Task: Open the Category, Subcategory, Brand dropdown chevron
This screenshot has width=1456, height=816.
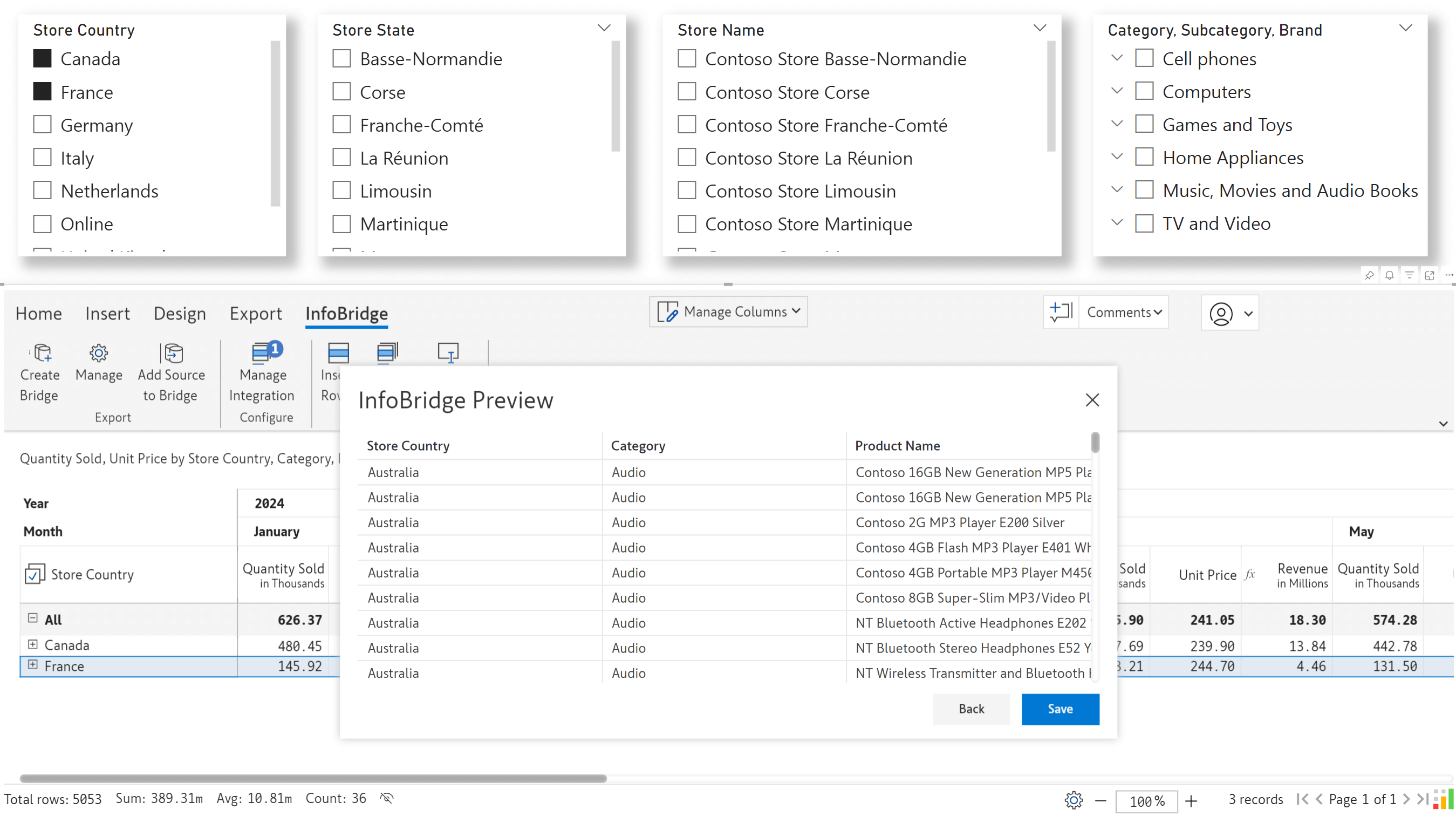Action: (x=1405, y=28)
